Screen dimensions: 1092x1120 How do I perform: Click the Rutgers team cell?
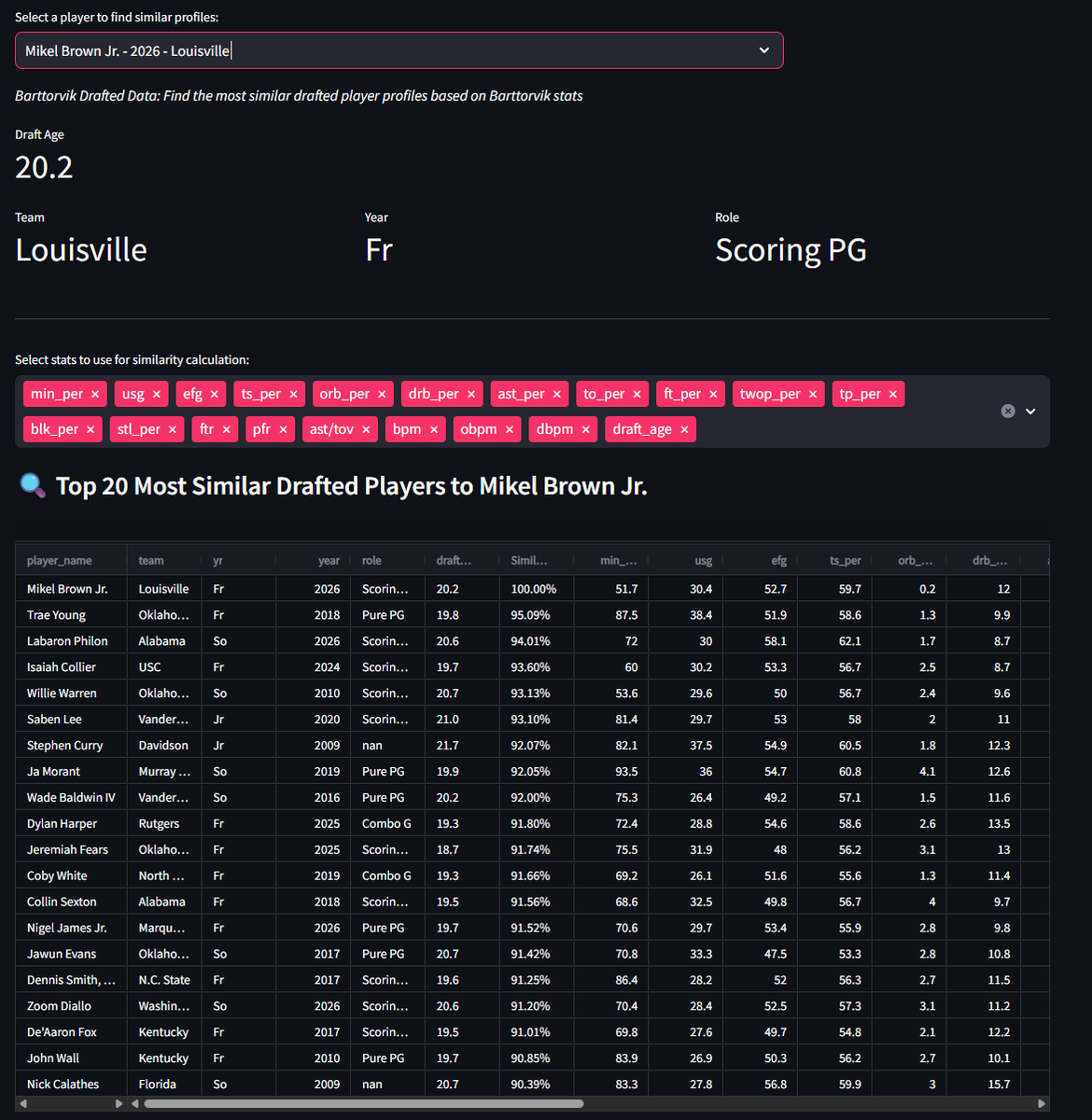(x=164, y=824)
